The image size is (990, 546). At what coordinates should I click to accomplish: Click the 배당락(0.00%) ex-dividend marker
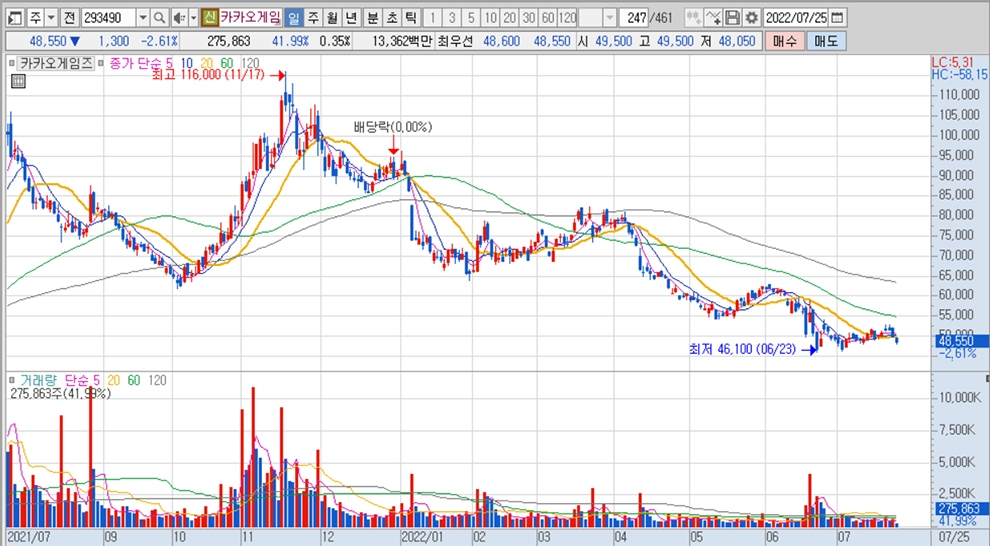393,127
